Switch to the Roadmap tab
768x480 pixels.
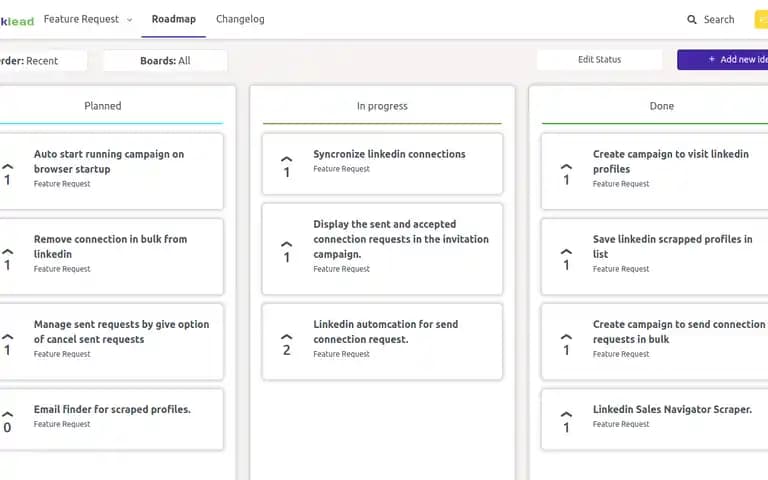point(173,19)
